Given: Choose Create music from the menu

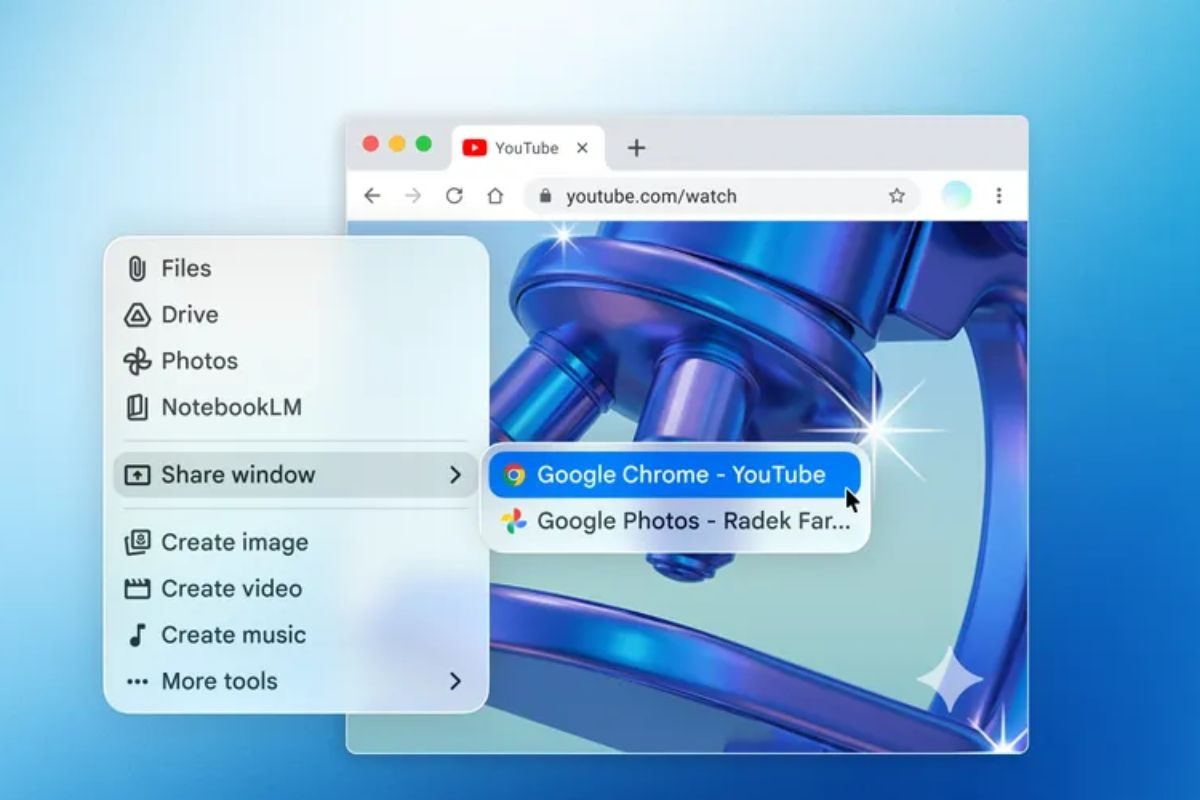Looking at the screenshot, I should point(296,635).
